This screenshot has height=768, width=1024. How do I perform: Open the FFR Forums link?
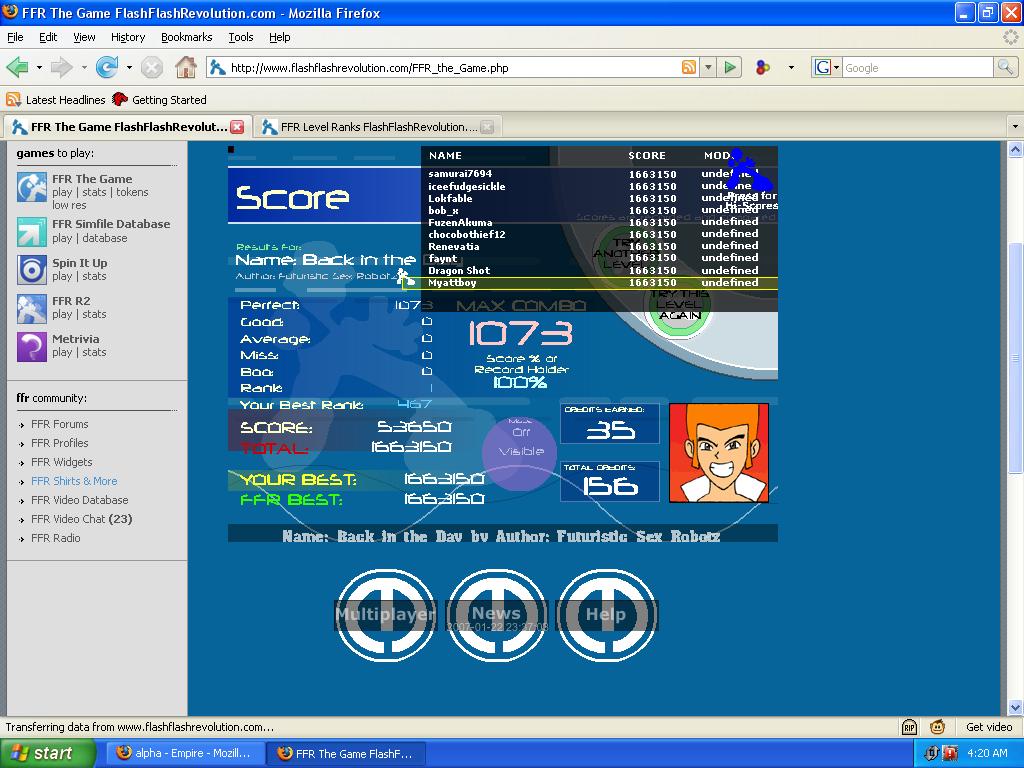pyautogui.click(x=59, y=424)
